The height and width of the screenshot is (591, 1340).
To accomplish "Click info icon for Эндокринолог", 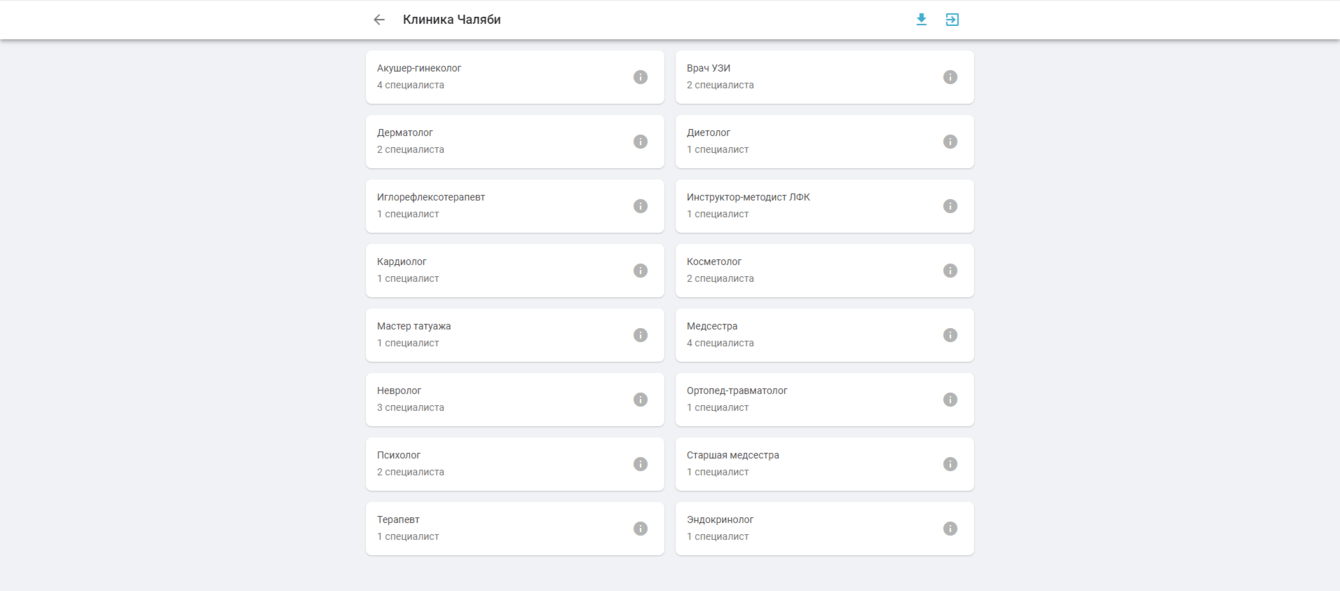I will 950,529.
